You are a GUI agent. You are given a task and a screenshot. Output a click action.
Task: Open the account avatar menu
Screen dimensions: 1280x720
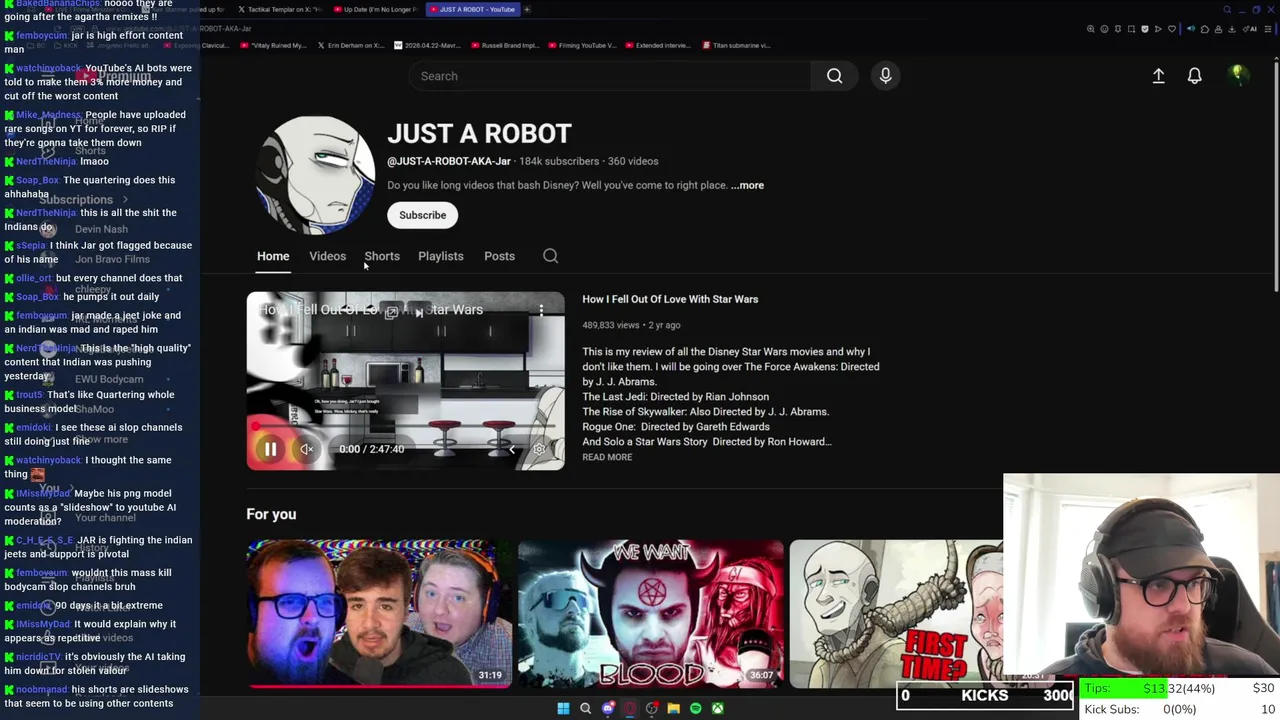1237,76
